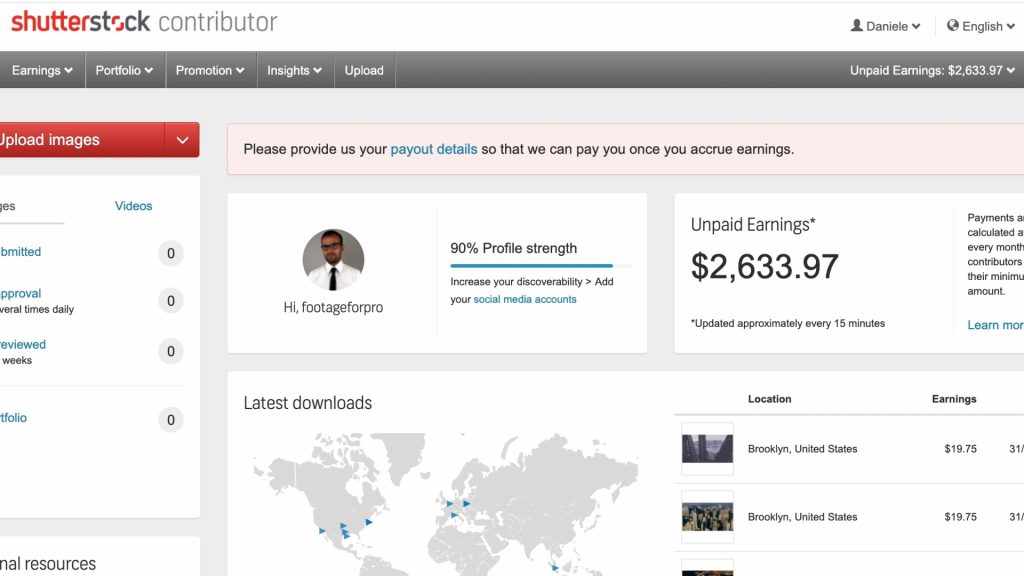Click the Hi, footageforpro greeting text
The image size is (1024, 576).
[333, 307]
